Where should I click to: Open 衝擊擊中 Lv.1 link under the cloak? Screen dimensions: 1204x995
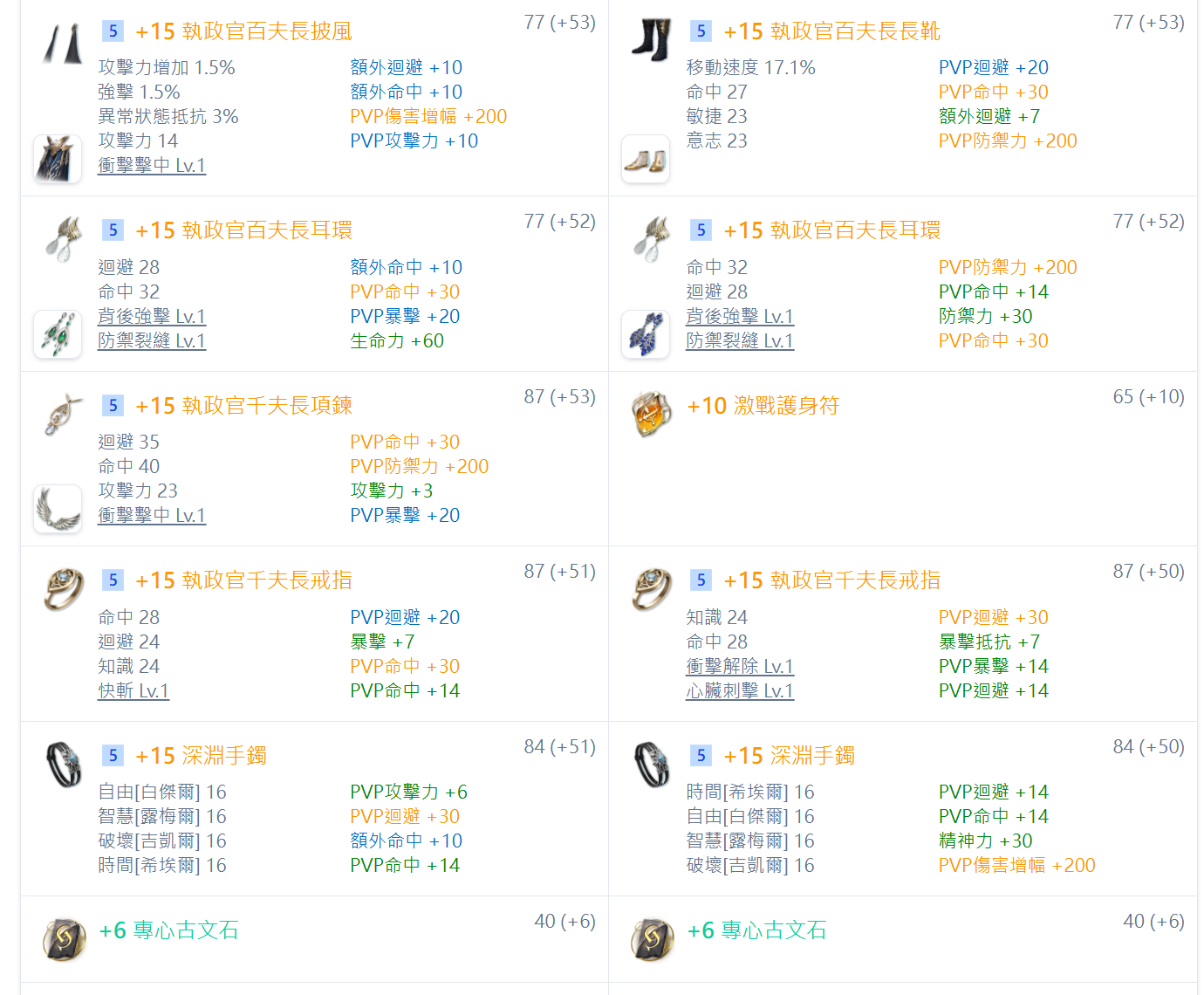point(152,165)
